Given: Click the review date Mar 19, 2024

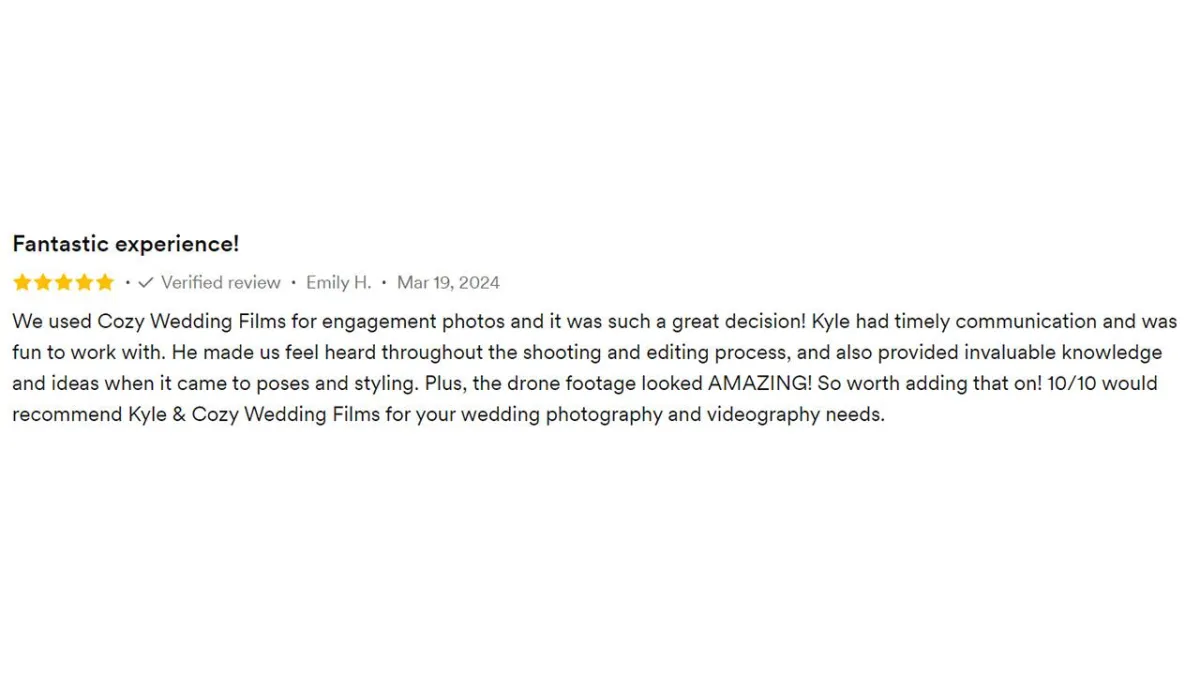Looking at the screenshot, I should click(448, 283).
